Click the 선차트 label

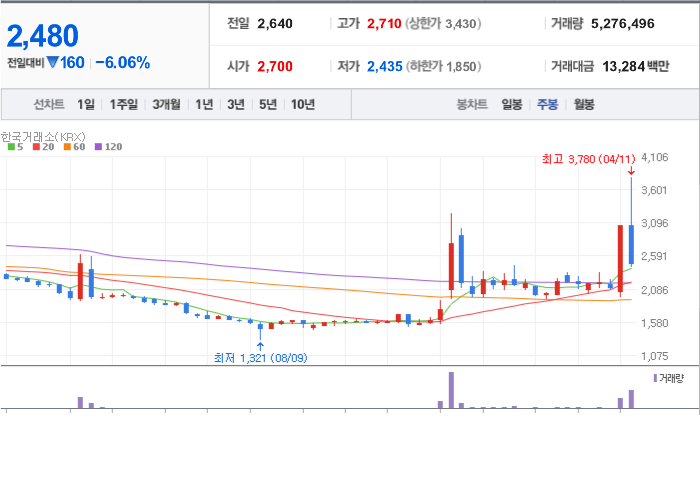(x=49, y=104)
